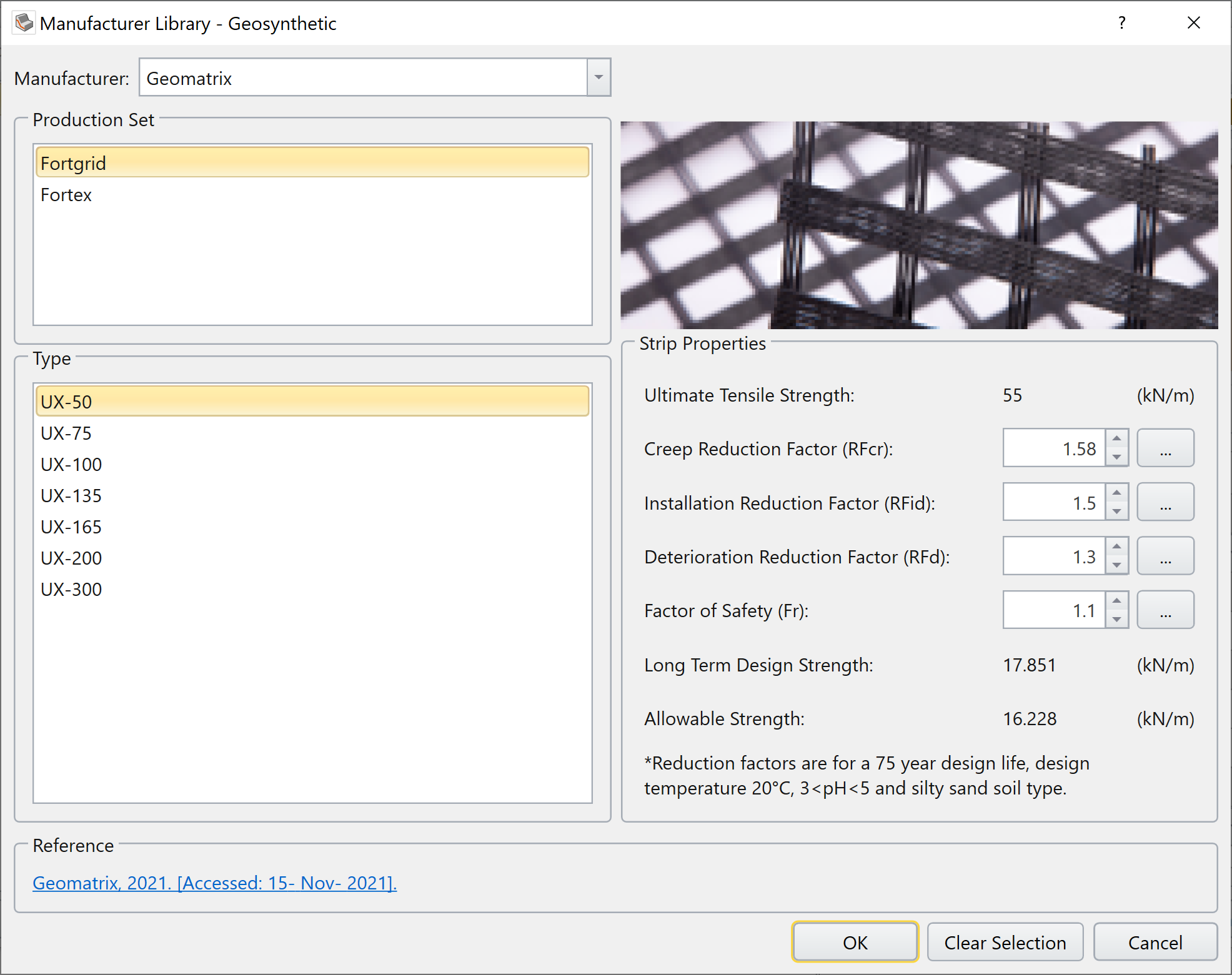The height and width of the screenshot is (975, 1232).
Task: Open Factor of Safety ellipsis button
Action: coord(1165,610)
